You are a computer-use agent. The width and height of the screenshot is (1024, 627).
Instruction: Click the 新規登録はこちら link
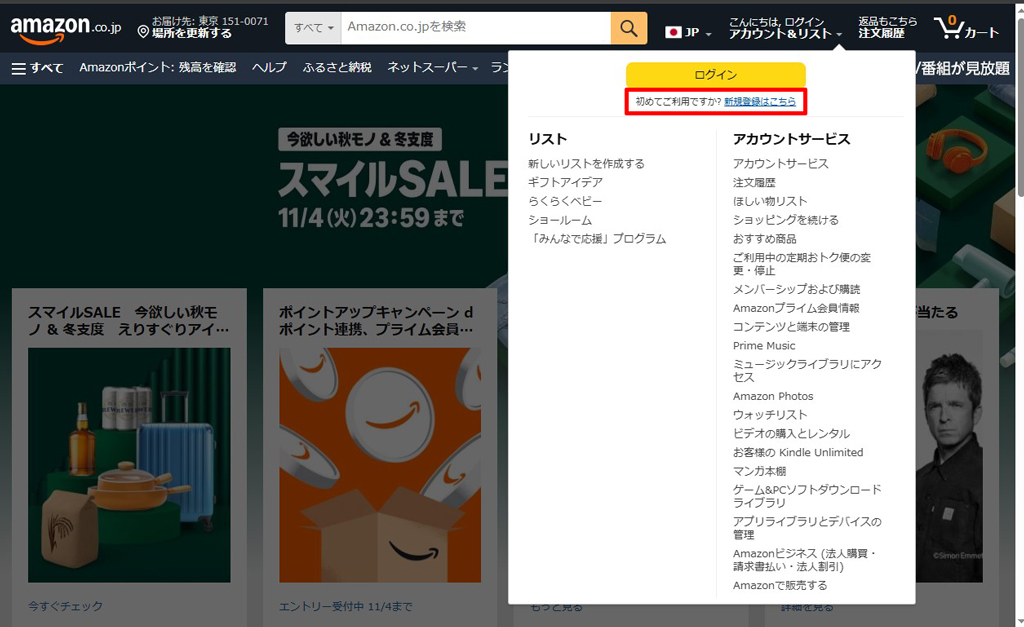pyautogui.click(x=760, y=102)
